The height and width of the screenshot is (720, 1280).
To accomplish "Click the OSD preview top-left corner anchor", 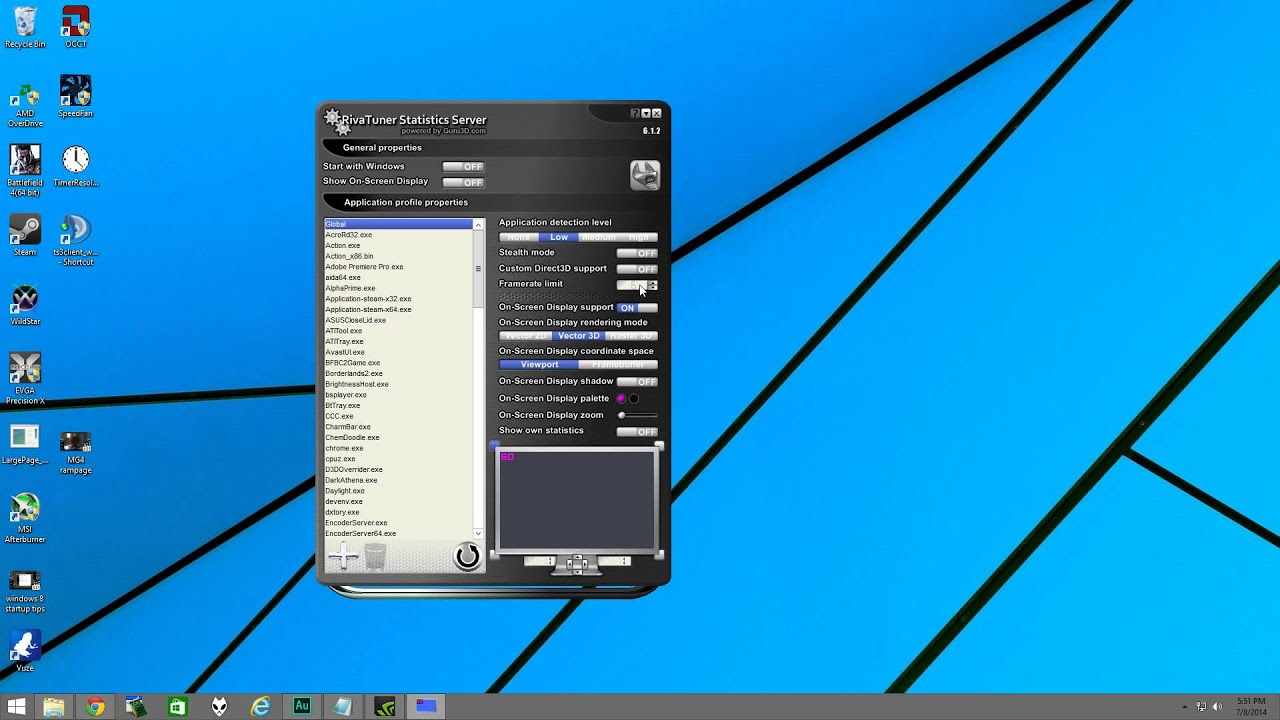I will coord(494,445).
